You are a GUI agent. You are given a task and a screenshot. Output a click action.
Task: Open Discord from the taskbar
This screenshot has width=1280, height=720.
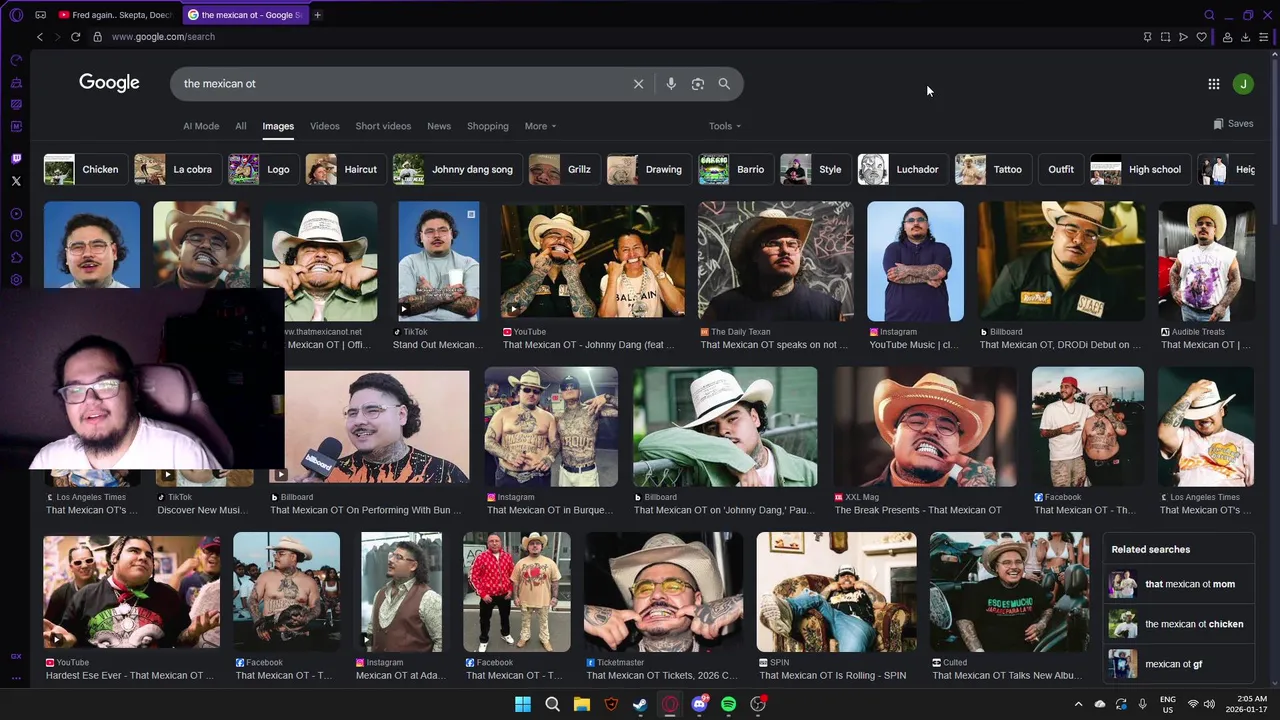[699, 704]
